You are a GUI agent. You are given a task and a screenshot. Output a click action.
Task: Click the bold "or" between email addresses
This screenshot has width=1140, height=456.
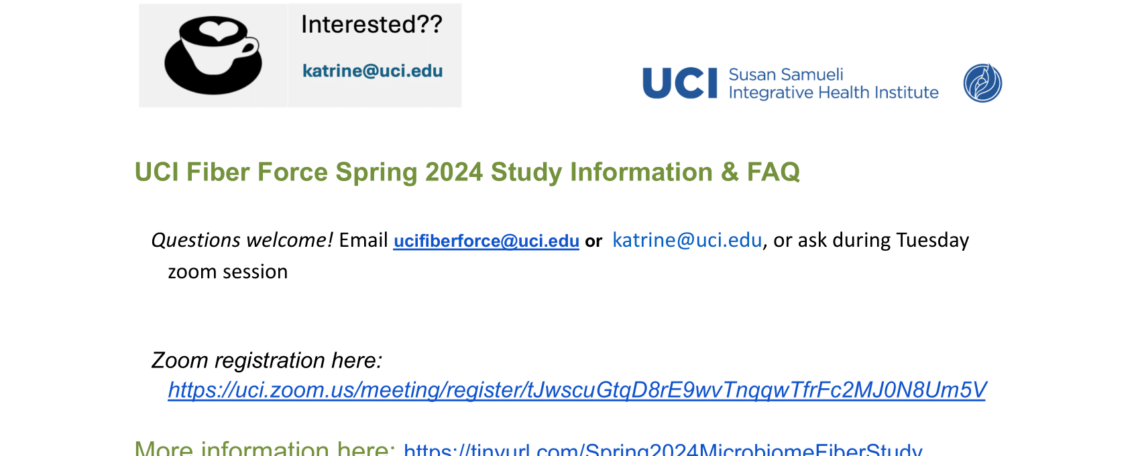[x=594, y=241]
